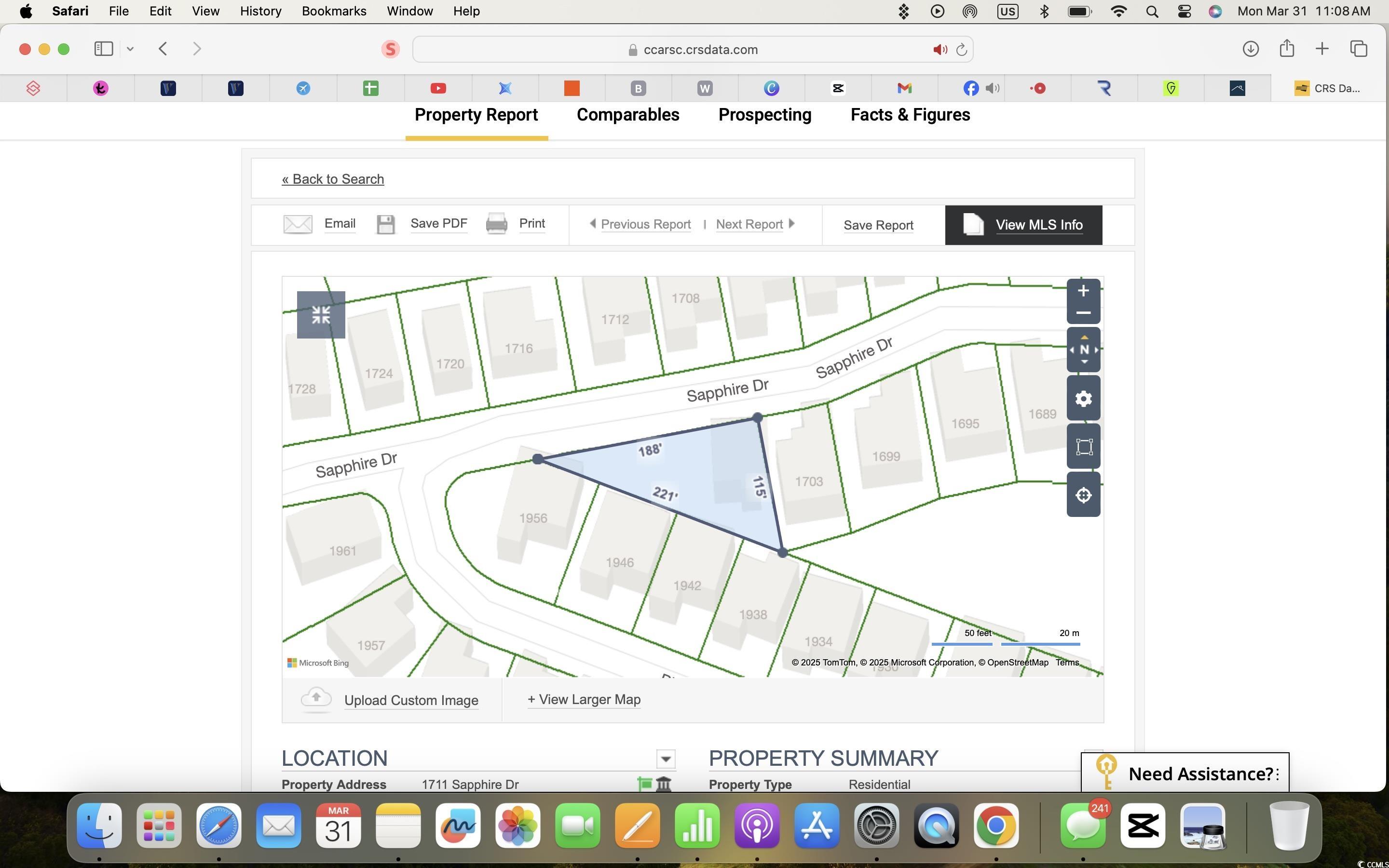
Task: Mute the Facebook tab audio
Action: click(993, 88)
